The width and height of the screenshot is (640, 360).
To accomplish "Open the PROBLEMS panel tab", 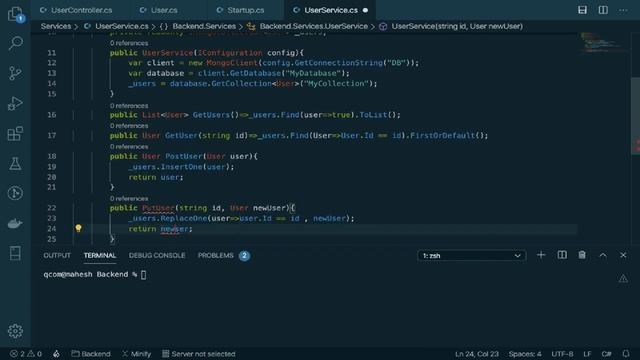I will coord(216,256).
